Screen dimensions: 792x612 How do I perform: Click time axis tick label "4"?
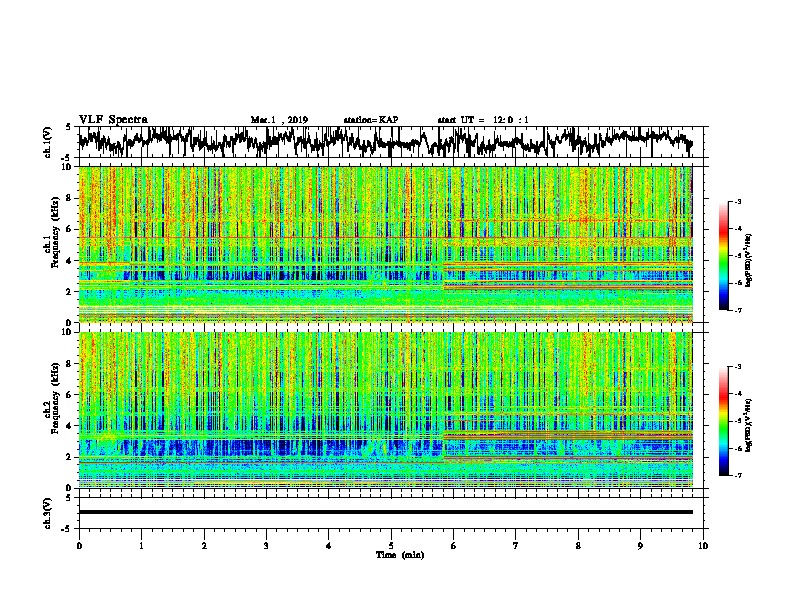329,546
